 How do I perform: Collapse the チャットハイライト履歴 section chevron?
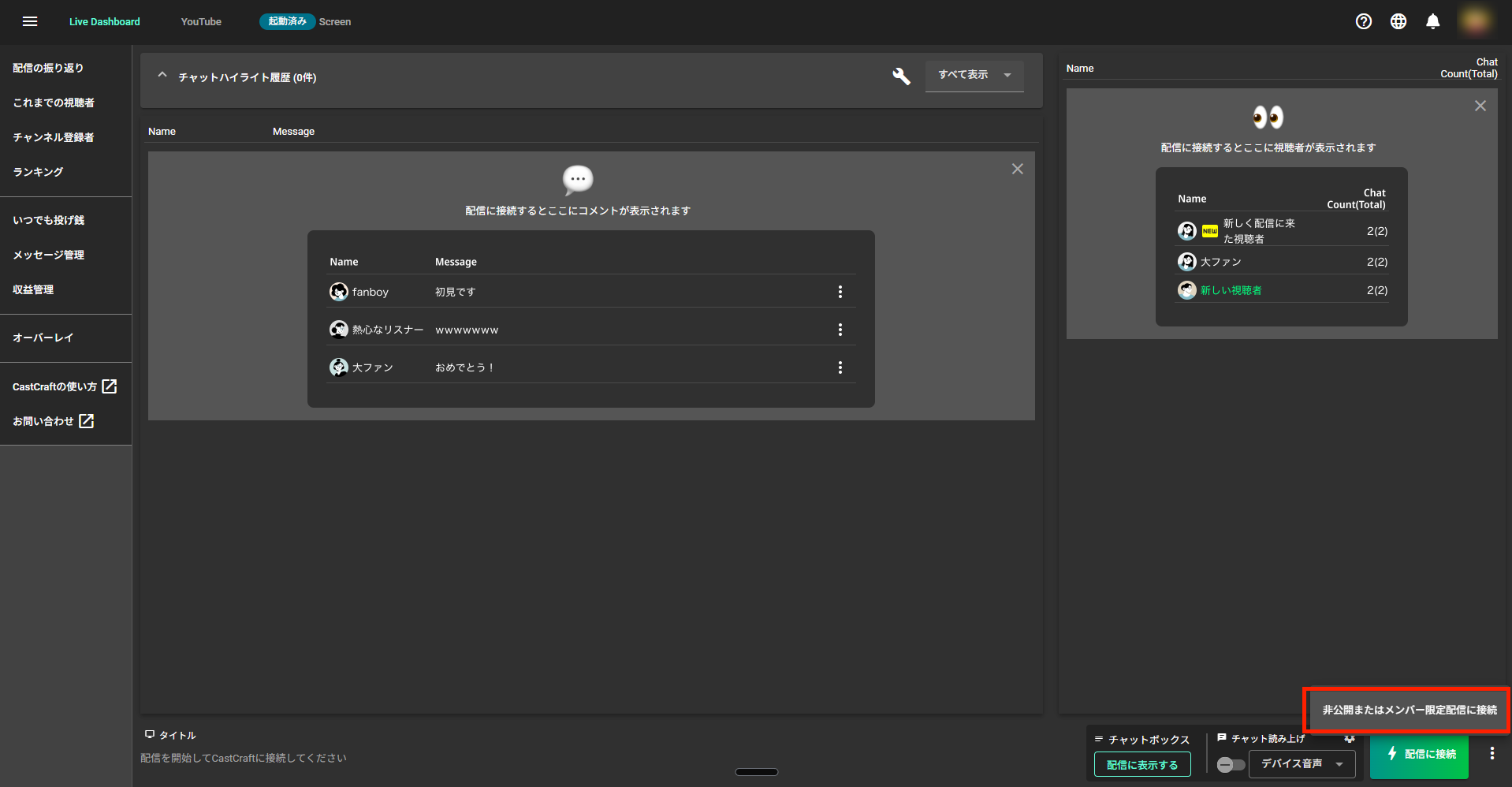pyautogui.click(x=162, y=76)
